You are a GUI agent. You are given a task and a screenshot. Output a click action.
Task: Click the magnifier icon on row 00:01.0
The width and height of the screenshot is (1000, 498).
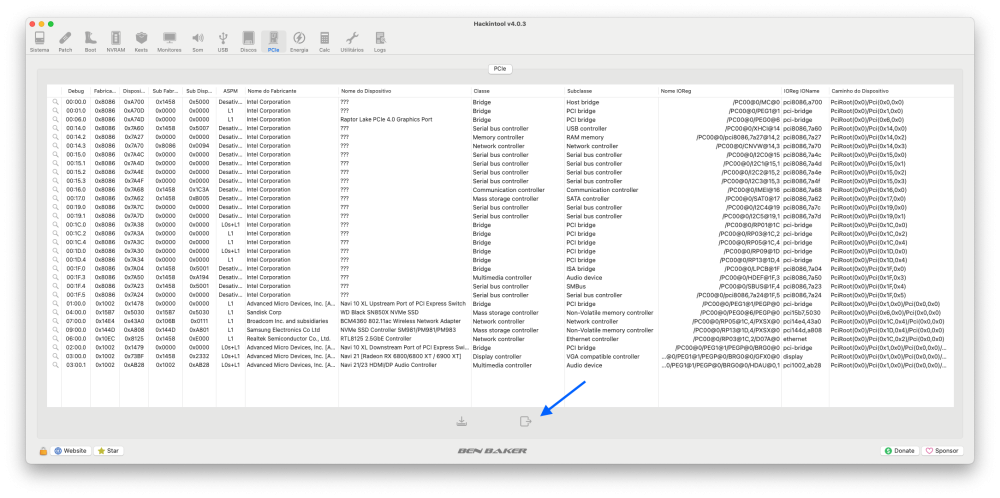[55, 111]
